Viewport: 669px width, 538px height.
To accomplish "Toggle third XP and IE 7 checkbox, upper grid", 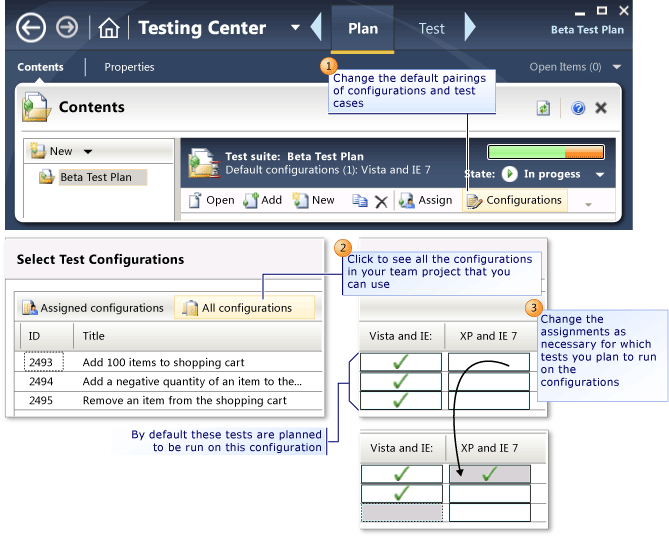I will pyautogui.click(x=489, y=401).
